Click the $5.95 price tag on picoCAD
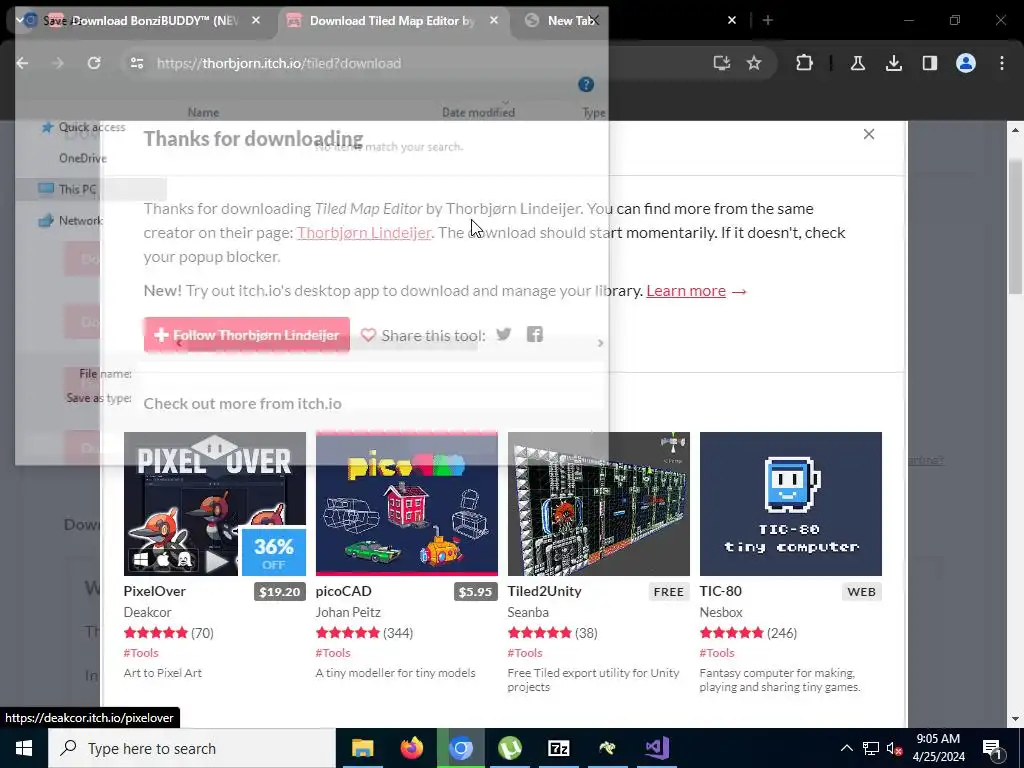1024x768 pixels. click(475, 592)
